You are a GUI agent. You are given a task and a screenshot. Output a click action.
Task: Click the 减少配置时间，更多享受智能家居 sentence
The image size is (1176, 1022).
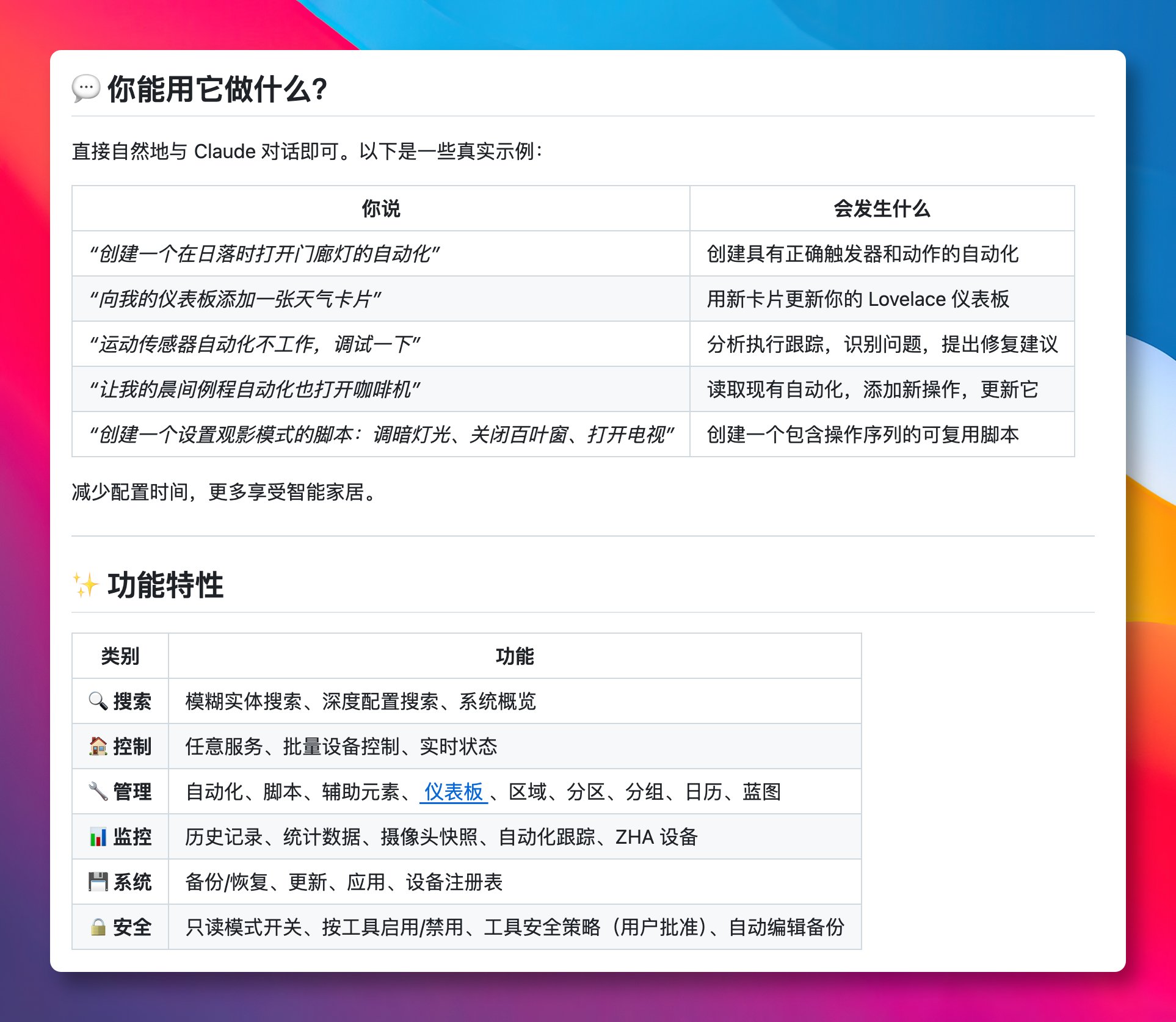click(x=225, y=491)
